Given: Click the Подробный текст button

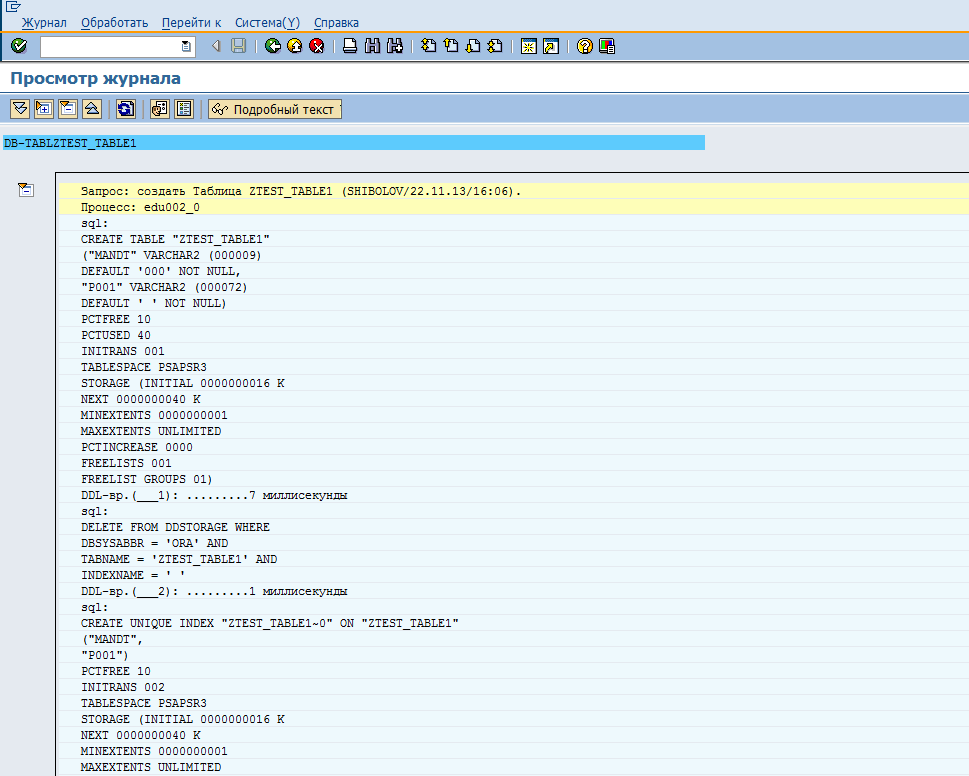Looking at the screenshot, I should [x=275, y=109].
